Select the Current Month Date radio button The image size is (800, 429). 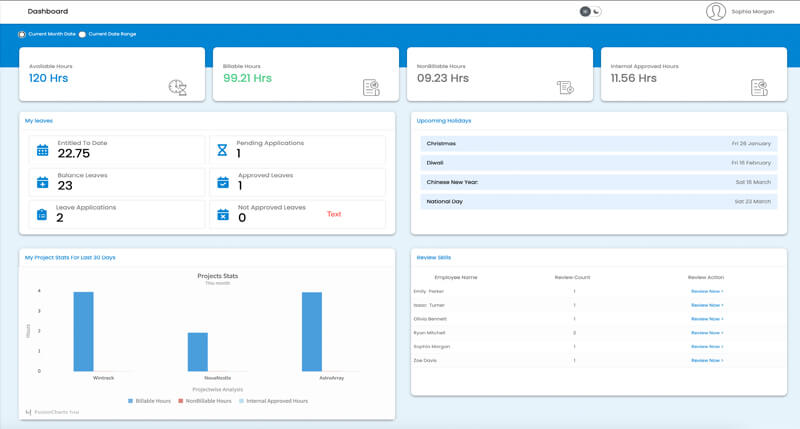(x=22, y=34)
